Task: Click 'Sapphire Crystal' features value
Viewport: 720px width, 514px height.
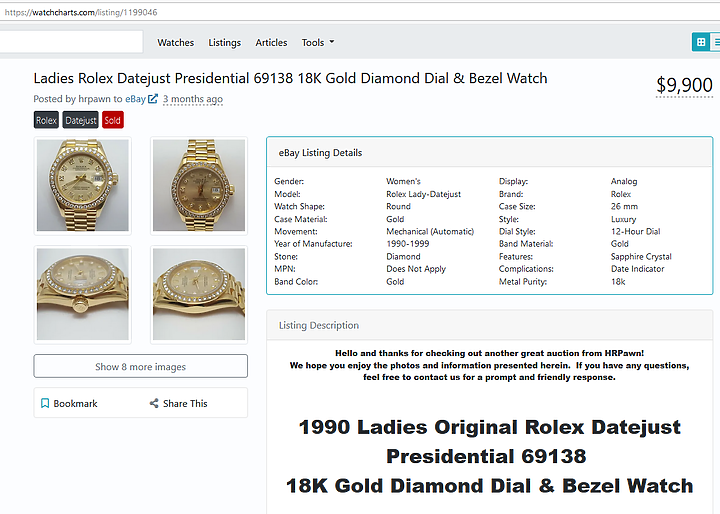Action: pos(641,256)
